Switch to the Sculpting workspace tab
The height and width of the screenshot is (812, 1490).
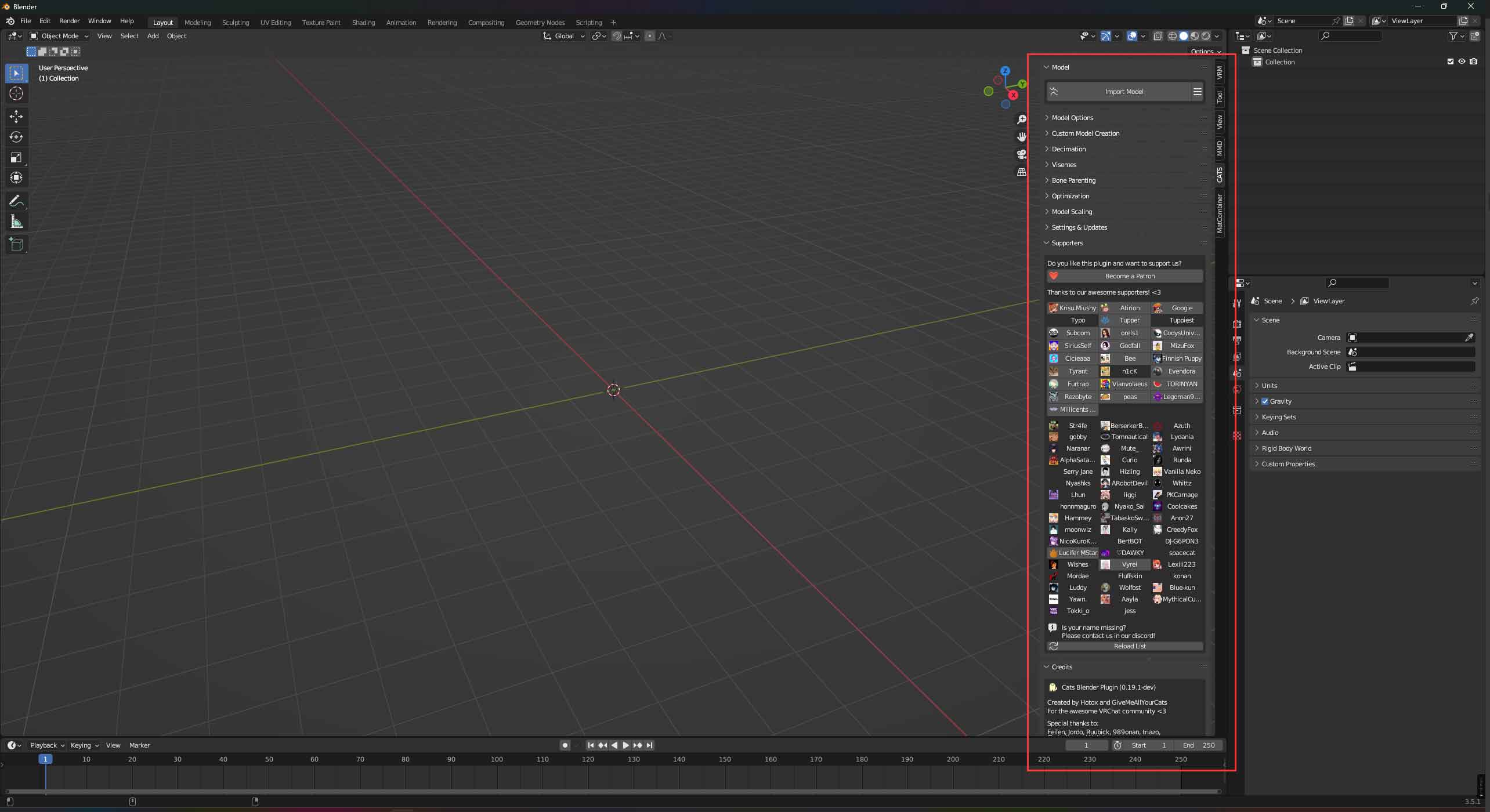(x=235, y=23)
